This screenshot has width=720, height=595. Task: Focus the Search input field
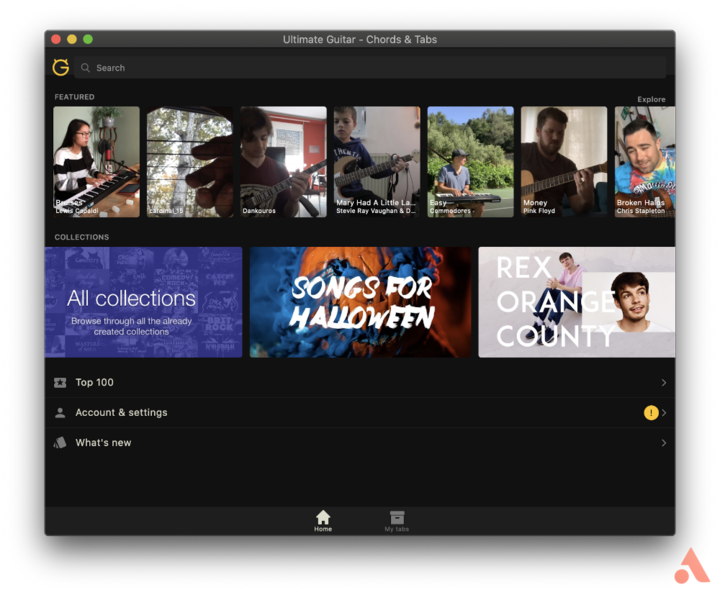click(370, 67)
